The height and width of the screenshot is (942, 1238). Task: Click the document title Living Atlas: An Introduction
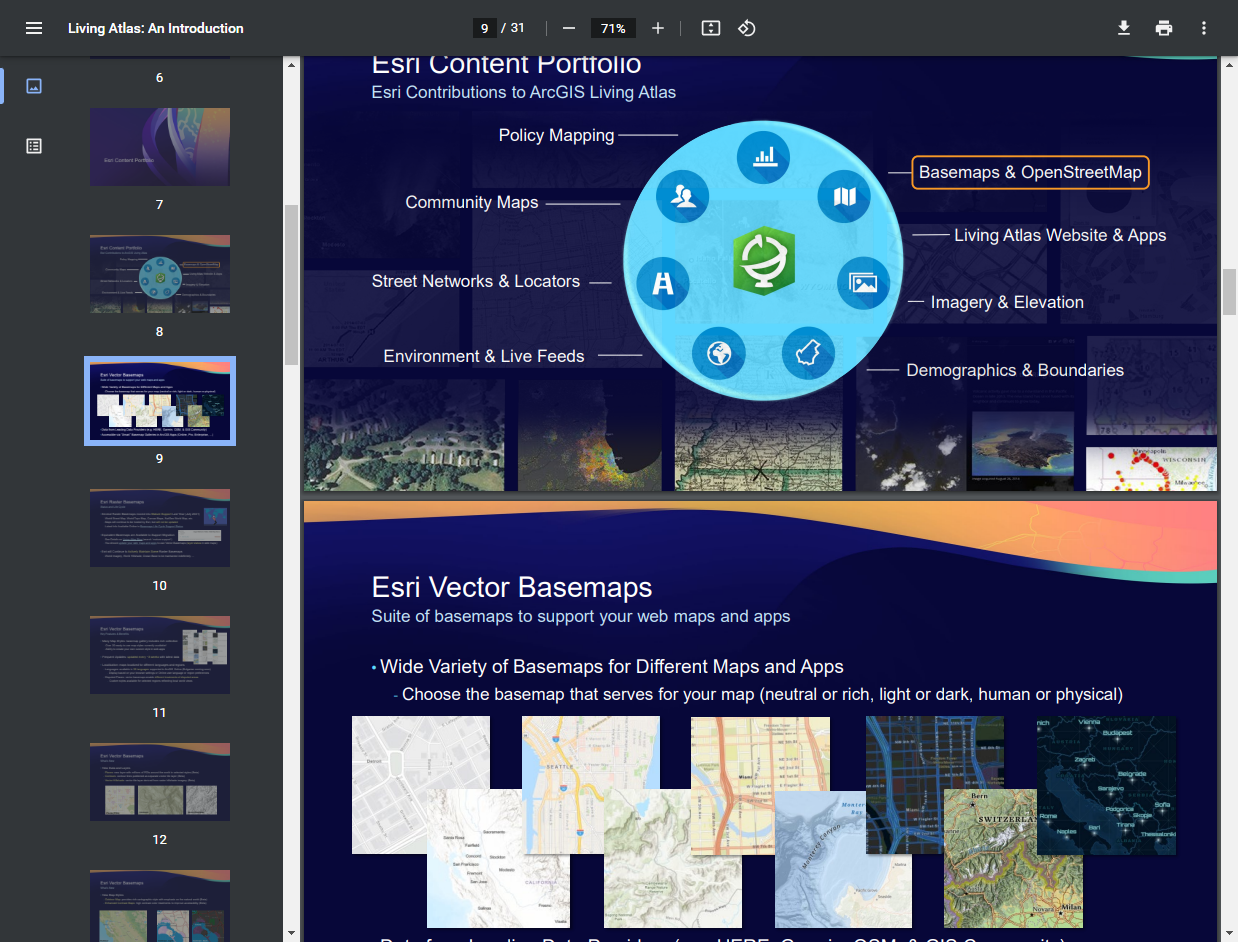pos(156,28)
